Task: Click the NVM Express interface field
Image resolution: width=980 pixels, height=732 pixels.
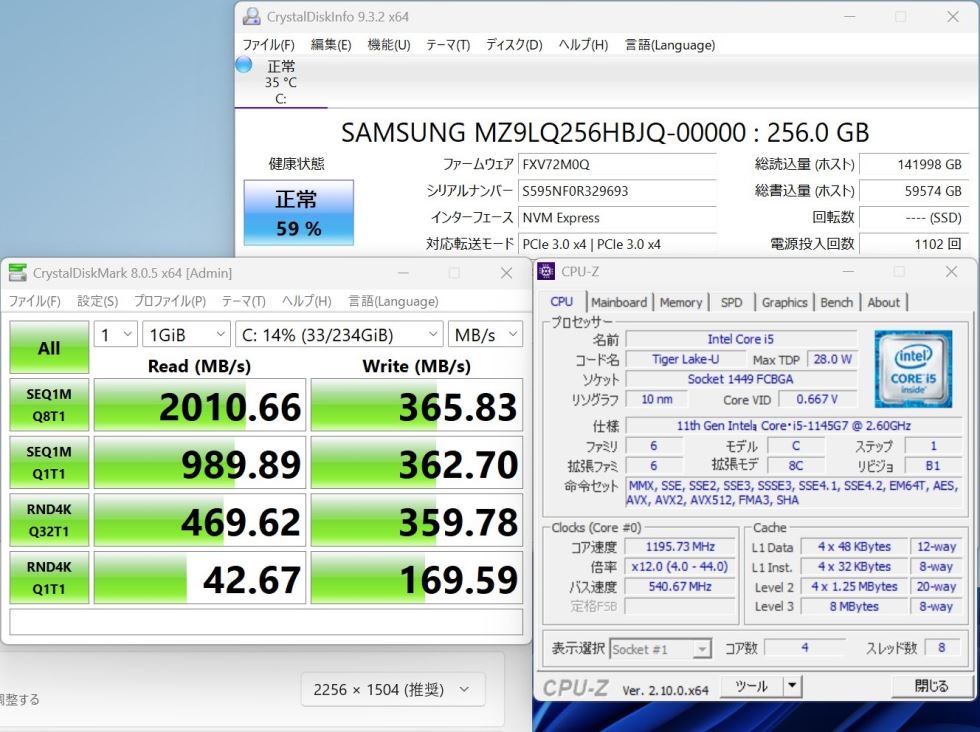Action: click(617, 218)
